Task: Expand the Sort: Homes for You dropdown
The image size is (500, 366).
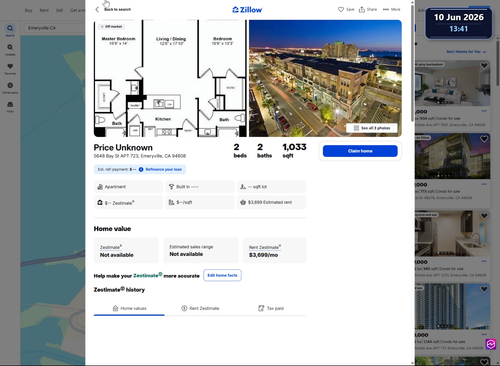Action: (x=466, y=52)
